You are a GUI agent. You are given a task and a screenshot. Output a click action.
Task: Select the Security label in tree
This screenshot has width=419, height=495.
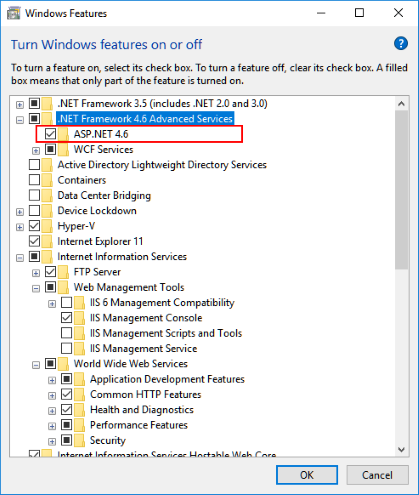108,441
